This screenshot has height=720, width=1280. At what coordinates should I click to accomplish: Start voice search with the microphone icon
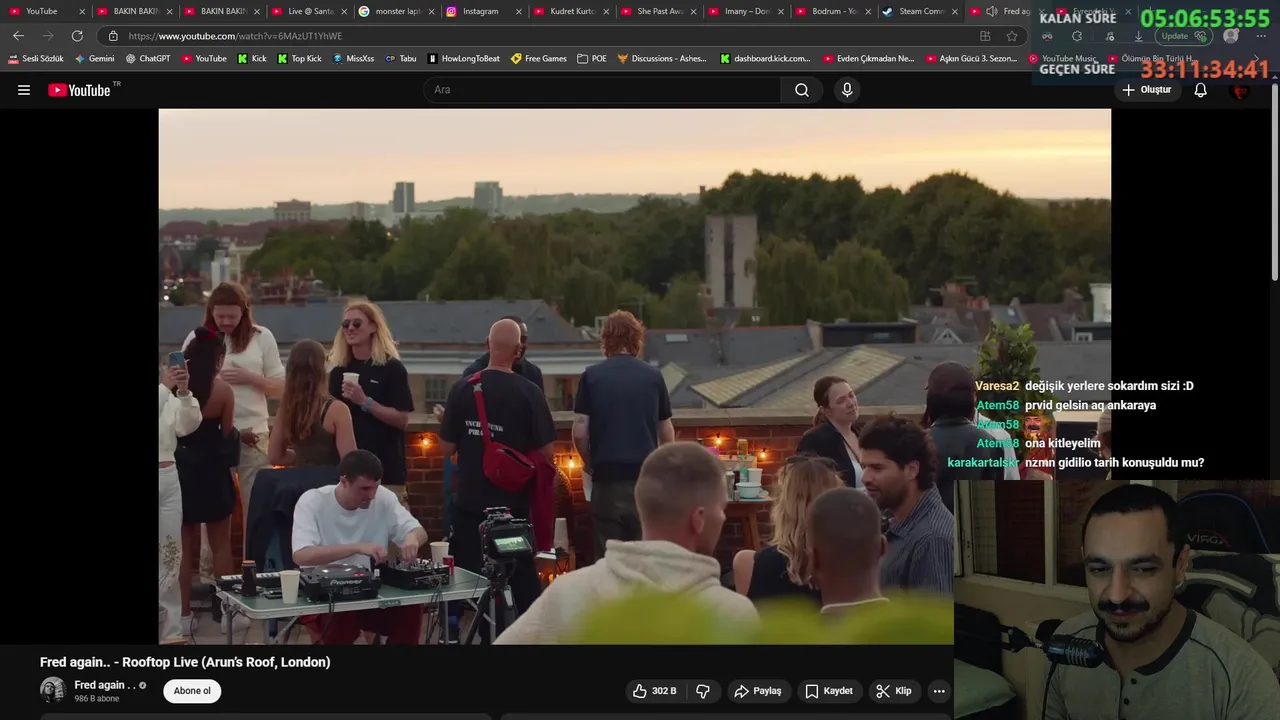[x=847, y=90]
